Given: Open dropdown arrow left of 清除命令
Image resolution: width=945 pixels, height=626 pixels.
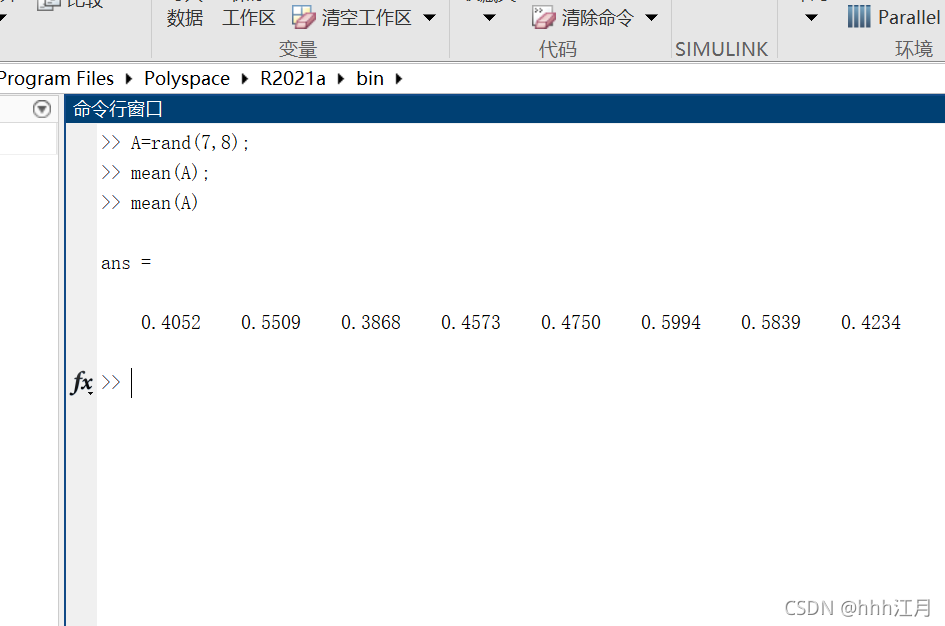Looking at the screenshot, I should click(x=490, y=17).
